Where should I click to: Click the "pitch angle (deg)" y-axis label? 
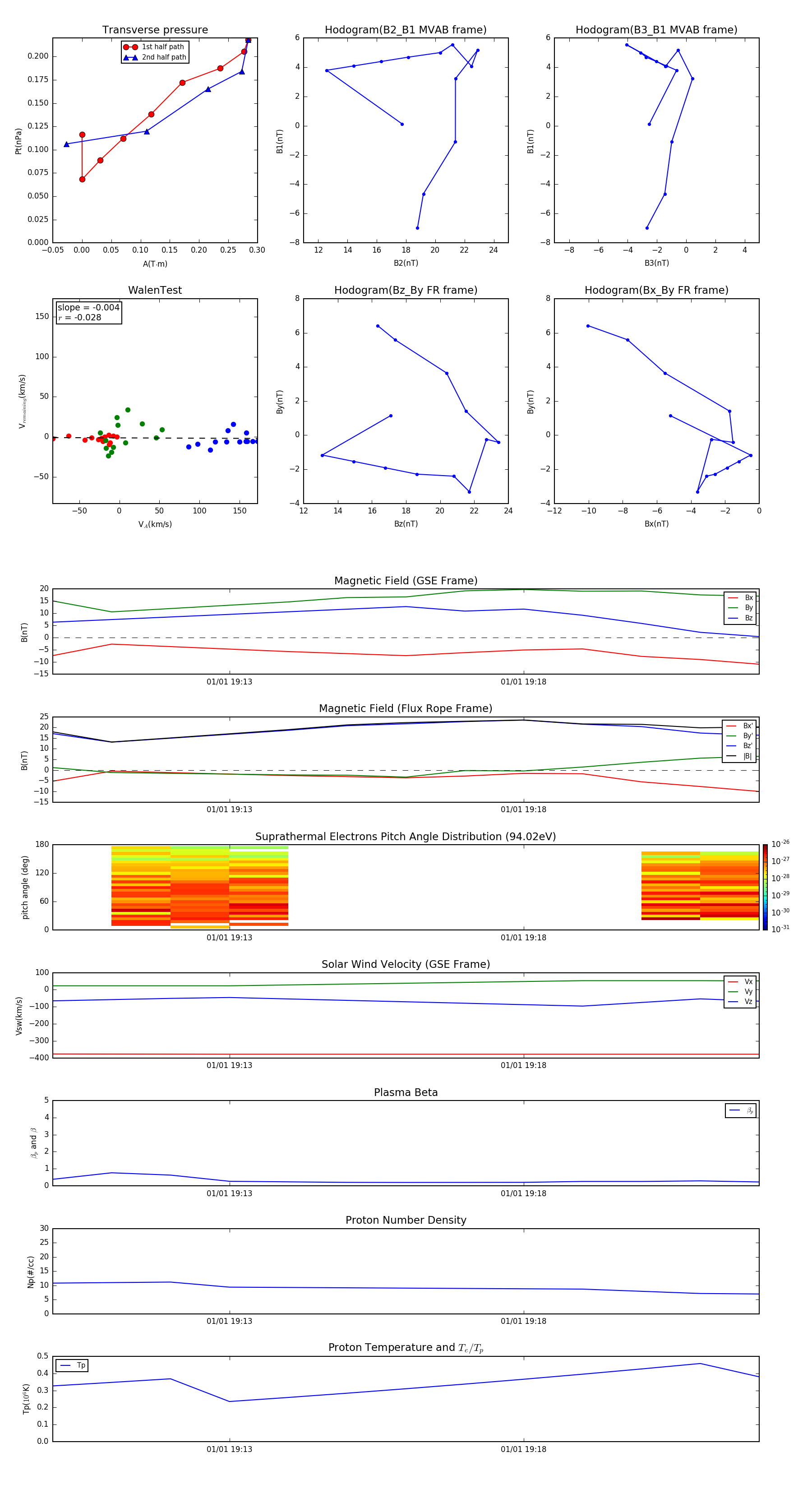25,887
